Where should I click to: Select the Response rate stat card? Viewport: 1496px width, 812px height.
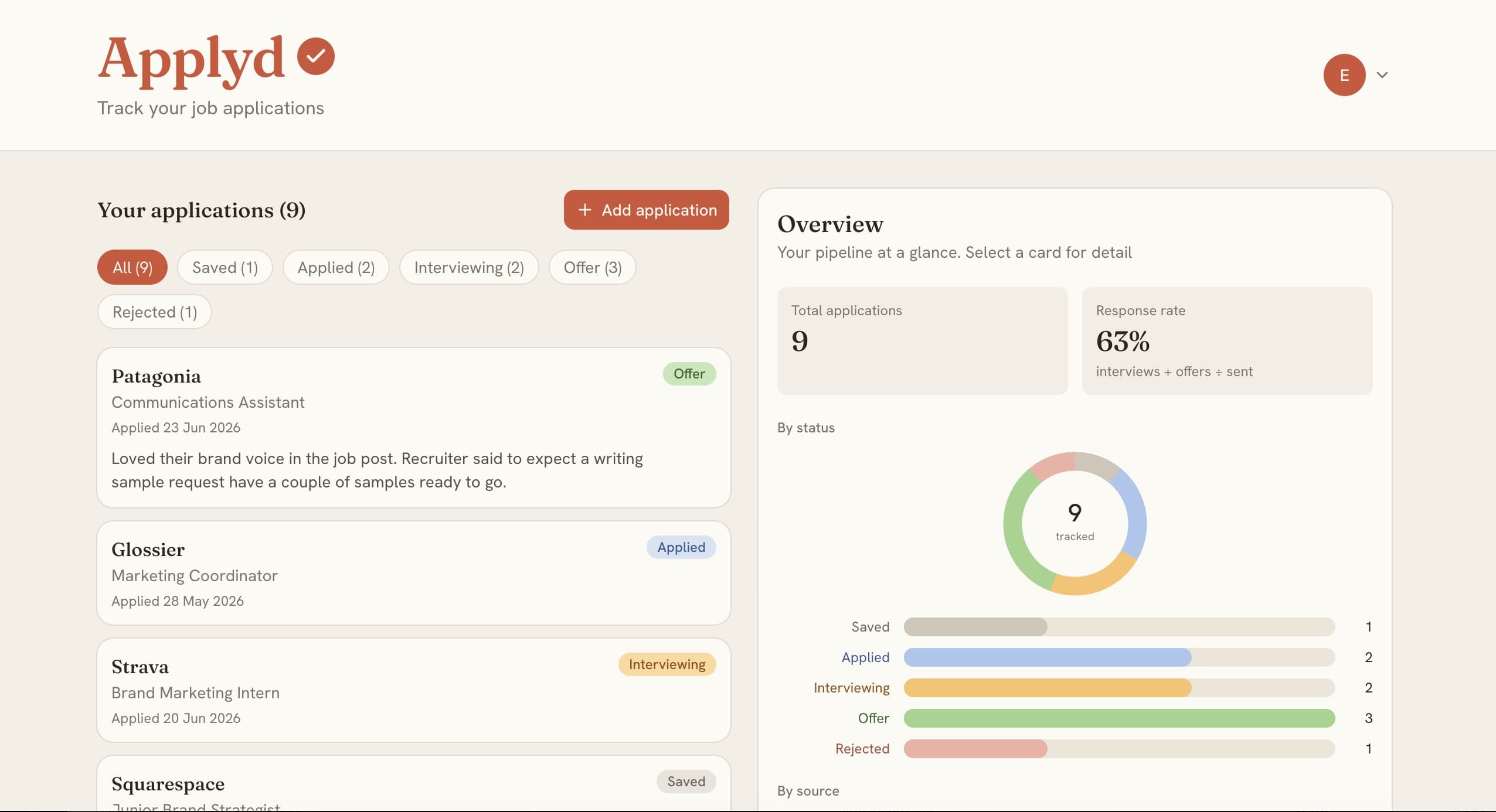tap(1227, 341)
